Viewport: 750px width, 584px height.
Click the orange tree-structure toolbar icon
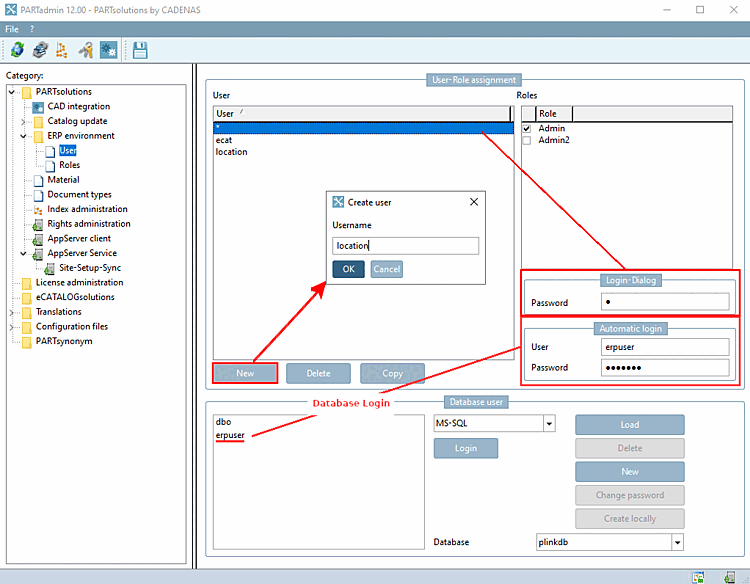tap(62, 50)
